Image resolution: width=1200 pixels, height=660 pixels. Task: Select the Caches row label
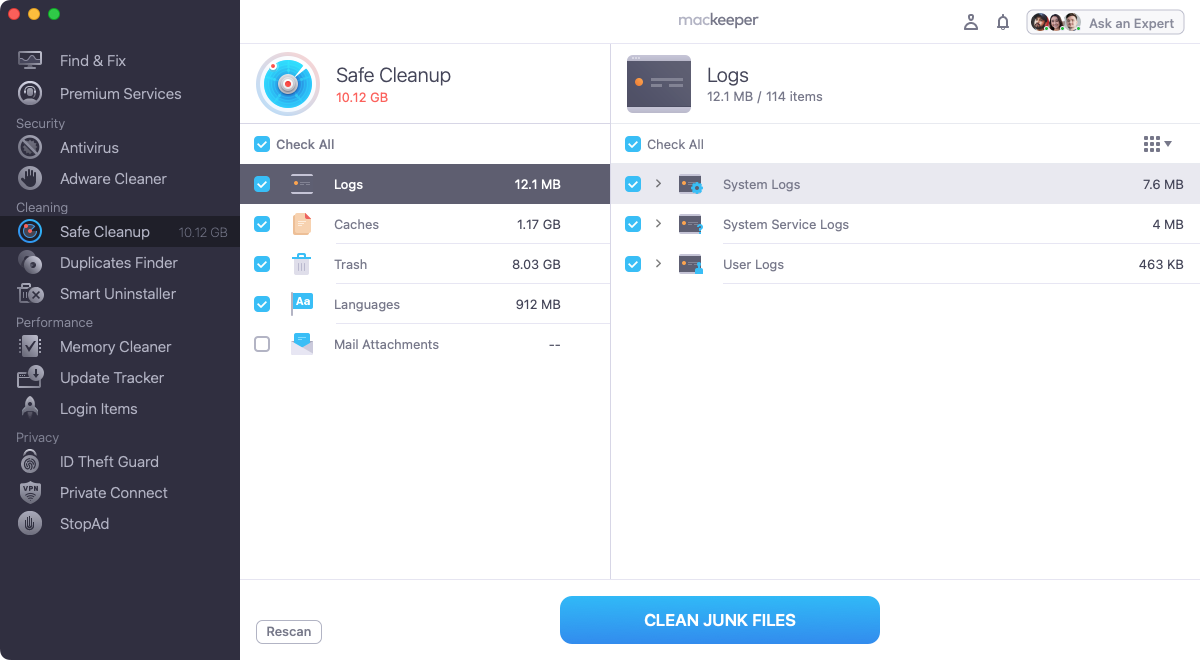[x=356, y=224]
